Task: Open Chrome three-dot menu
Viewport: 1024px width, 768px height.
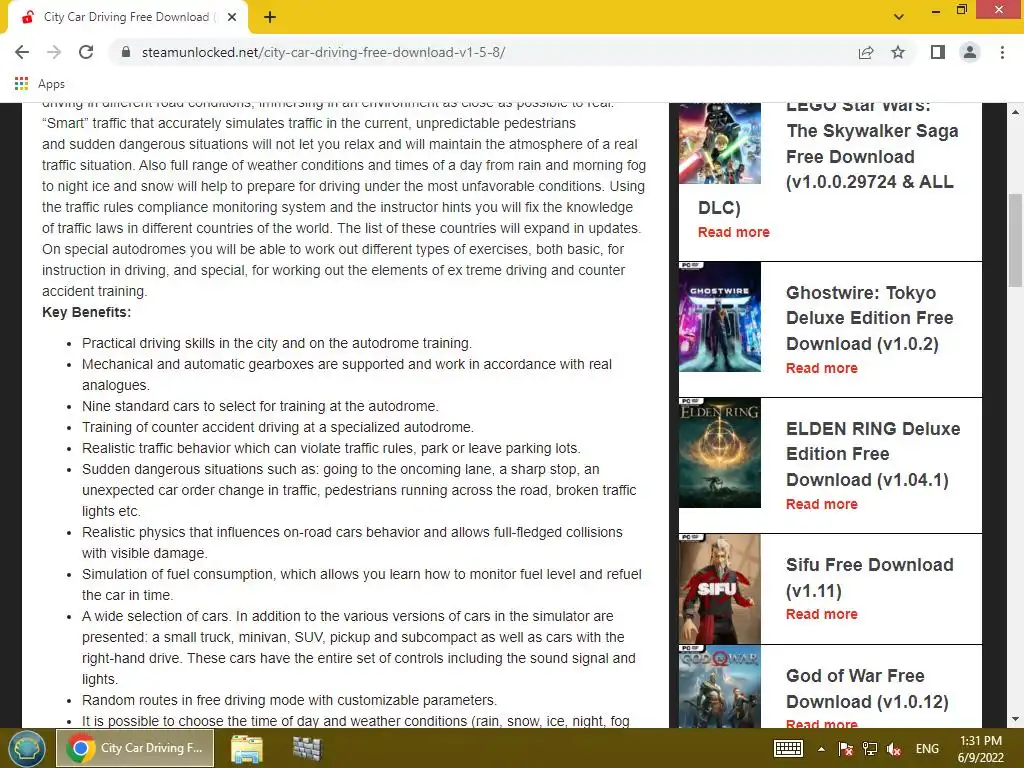Action: pos(1002,52)
